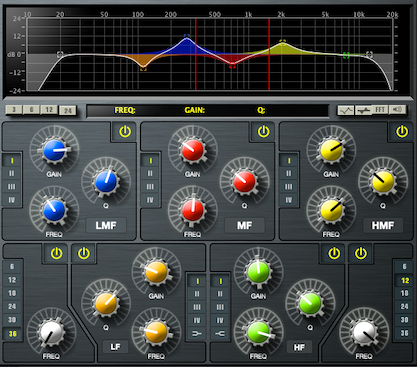Select type II for the MF band
This screenshot has width=417, height=367.
tap(150, 174)
